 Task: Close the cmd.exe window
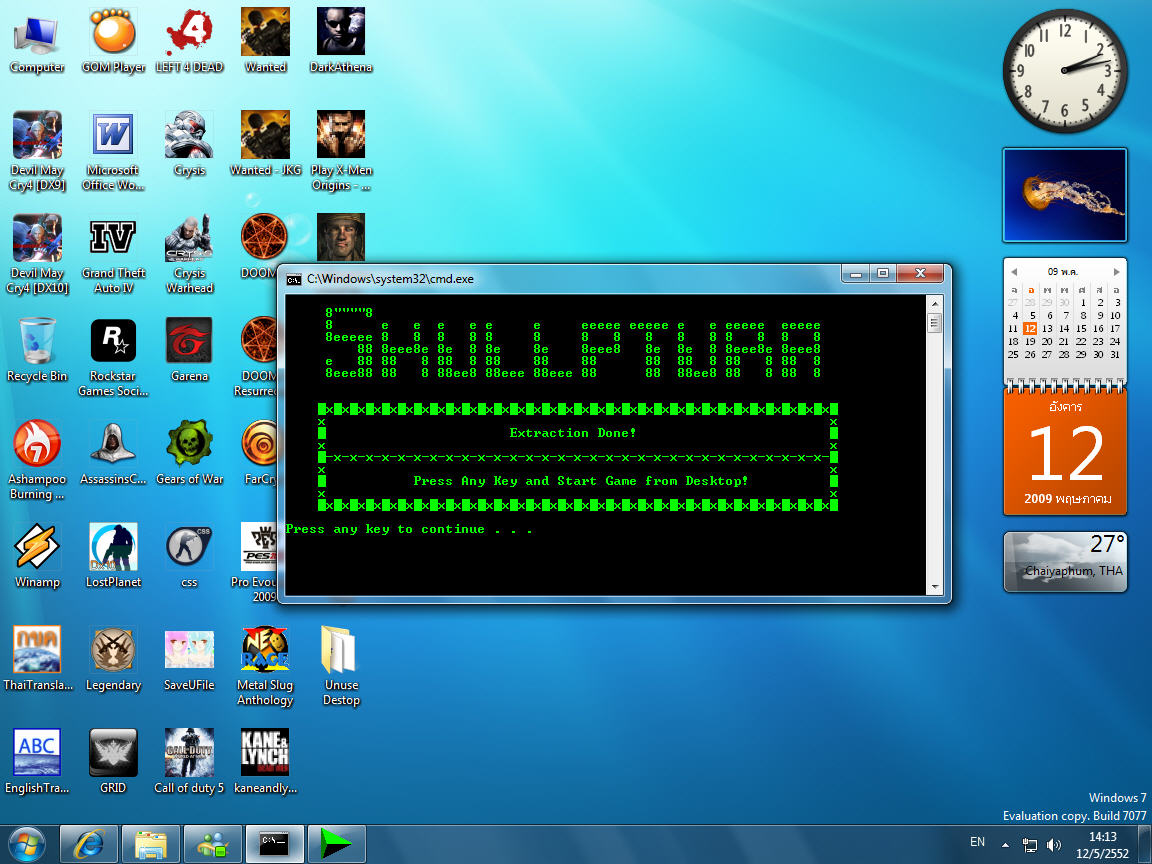[x=919, y=273]
